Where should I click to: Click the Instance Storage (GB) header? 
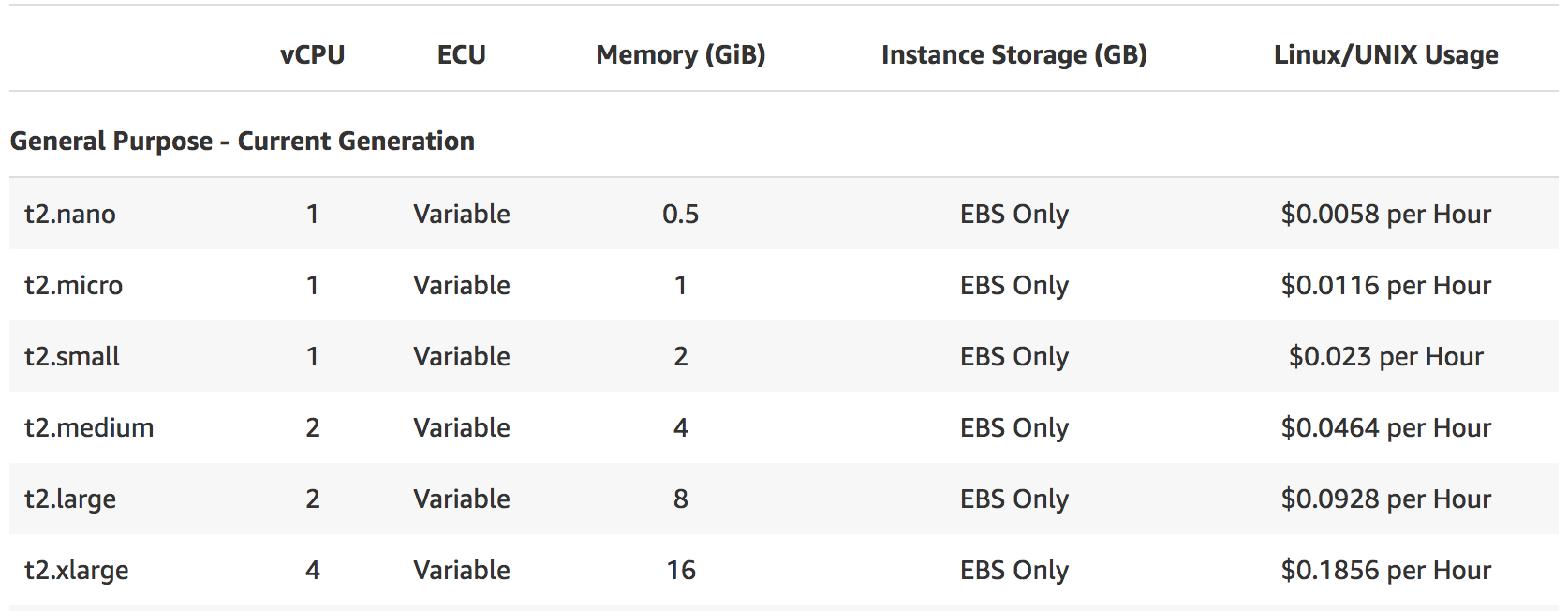pos(1013,55)
